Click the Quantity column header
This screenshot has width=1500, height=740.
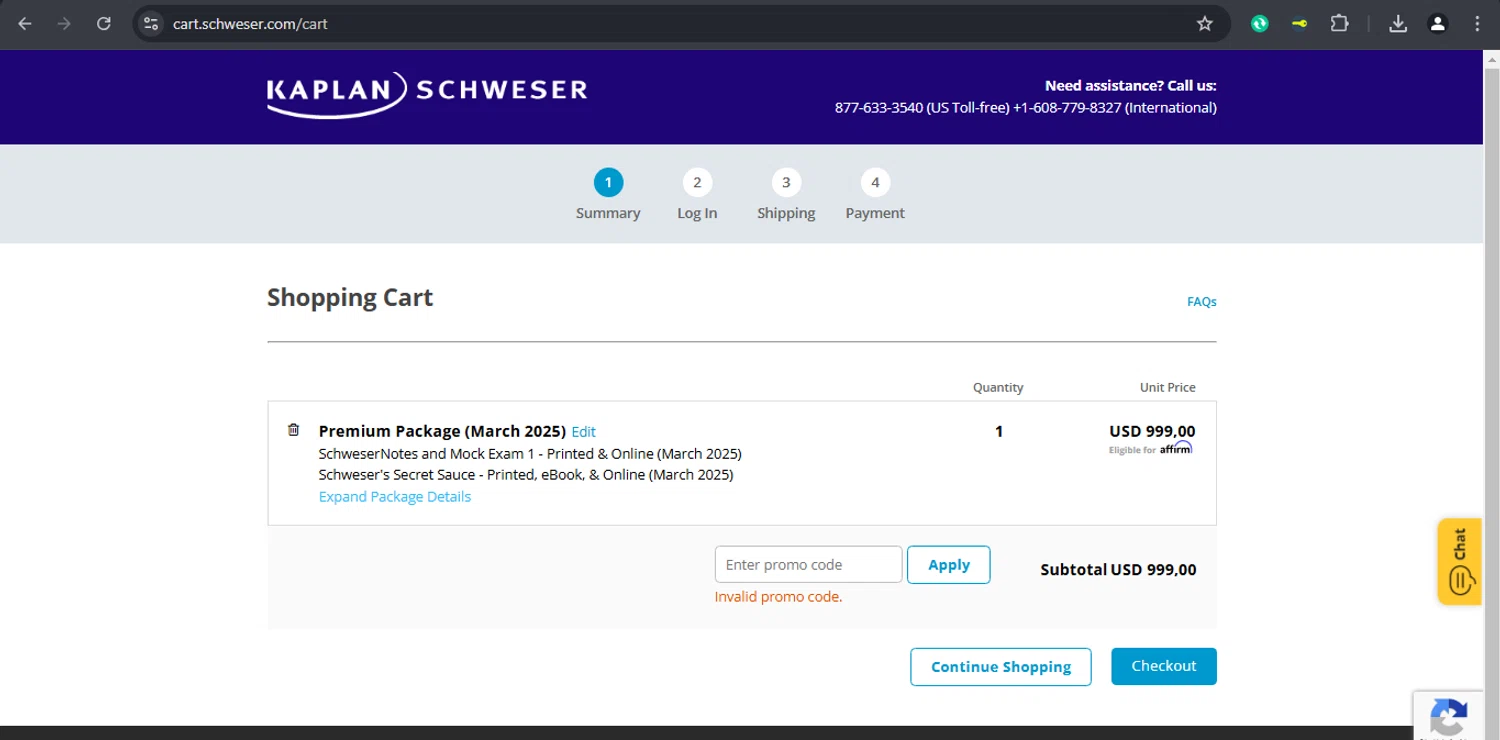(x=998, y=387)
